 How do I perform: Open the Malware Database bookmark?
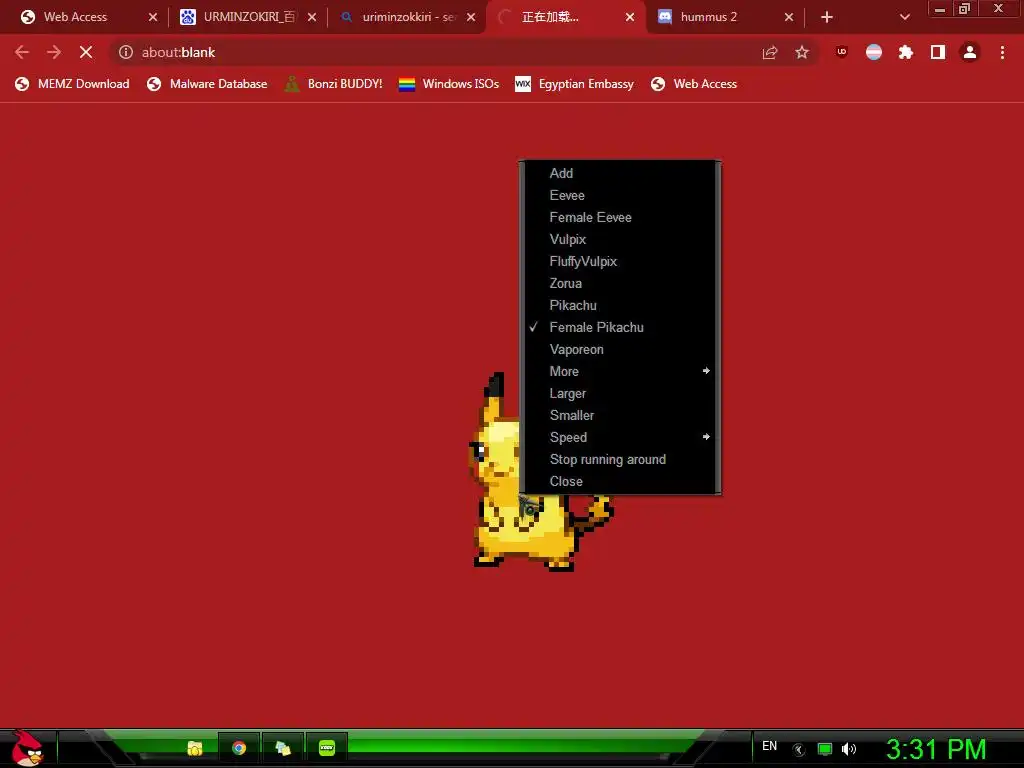coord(207,84)
